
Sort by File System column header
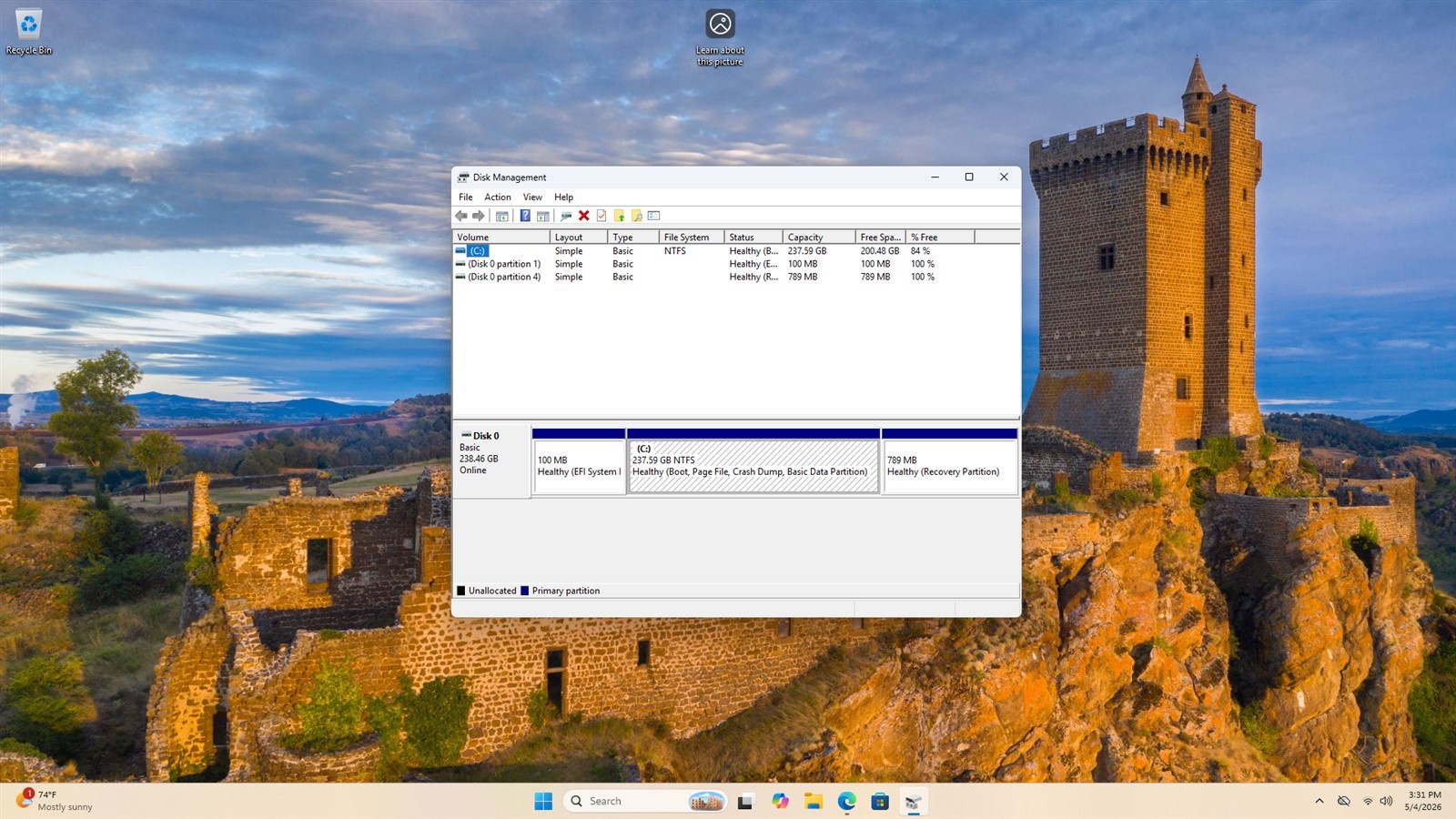[692, 237]
